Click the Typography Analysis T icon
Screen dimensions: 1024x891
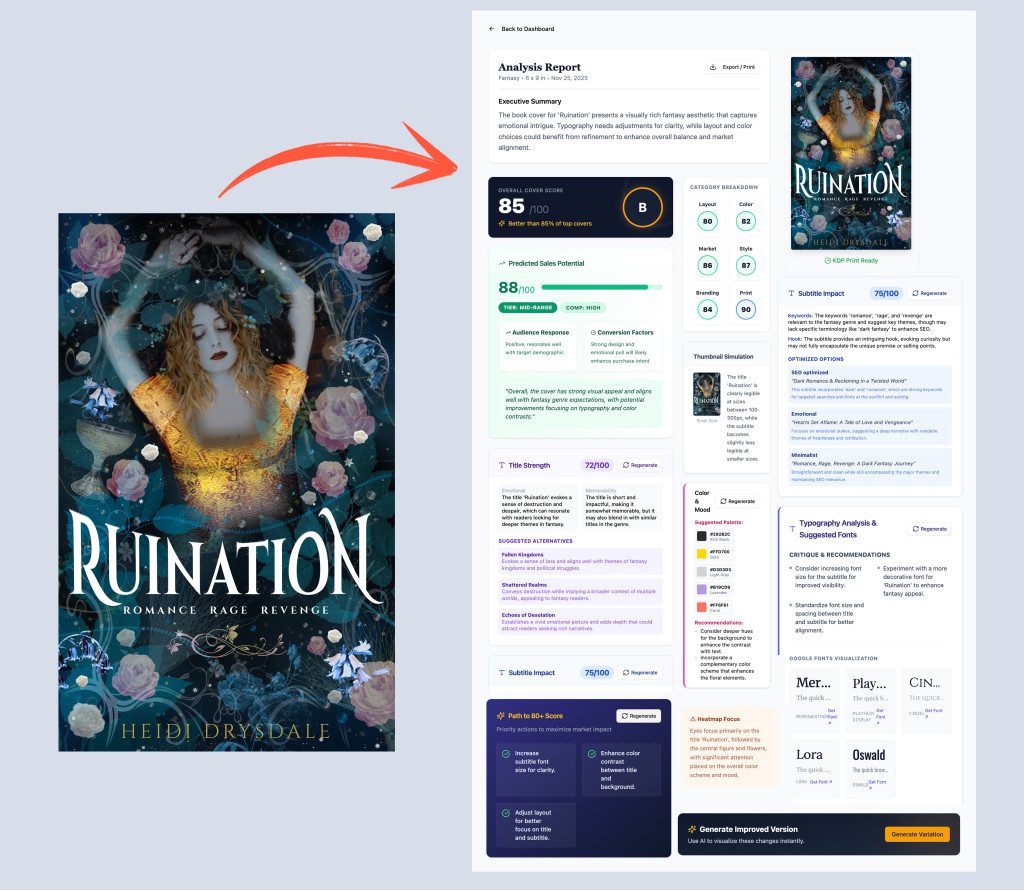pyautogui.click(x=793, y=523)
